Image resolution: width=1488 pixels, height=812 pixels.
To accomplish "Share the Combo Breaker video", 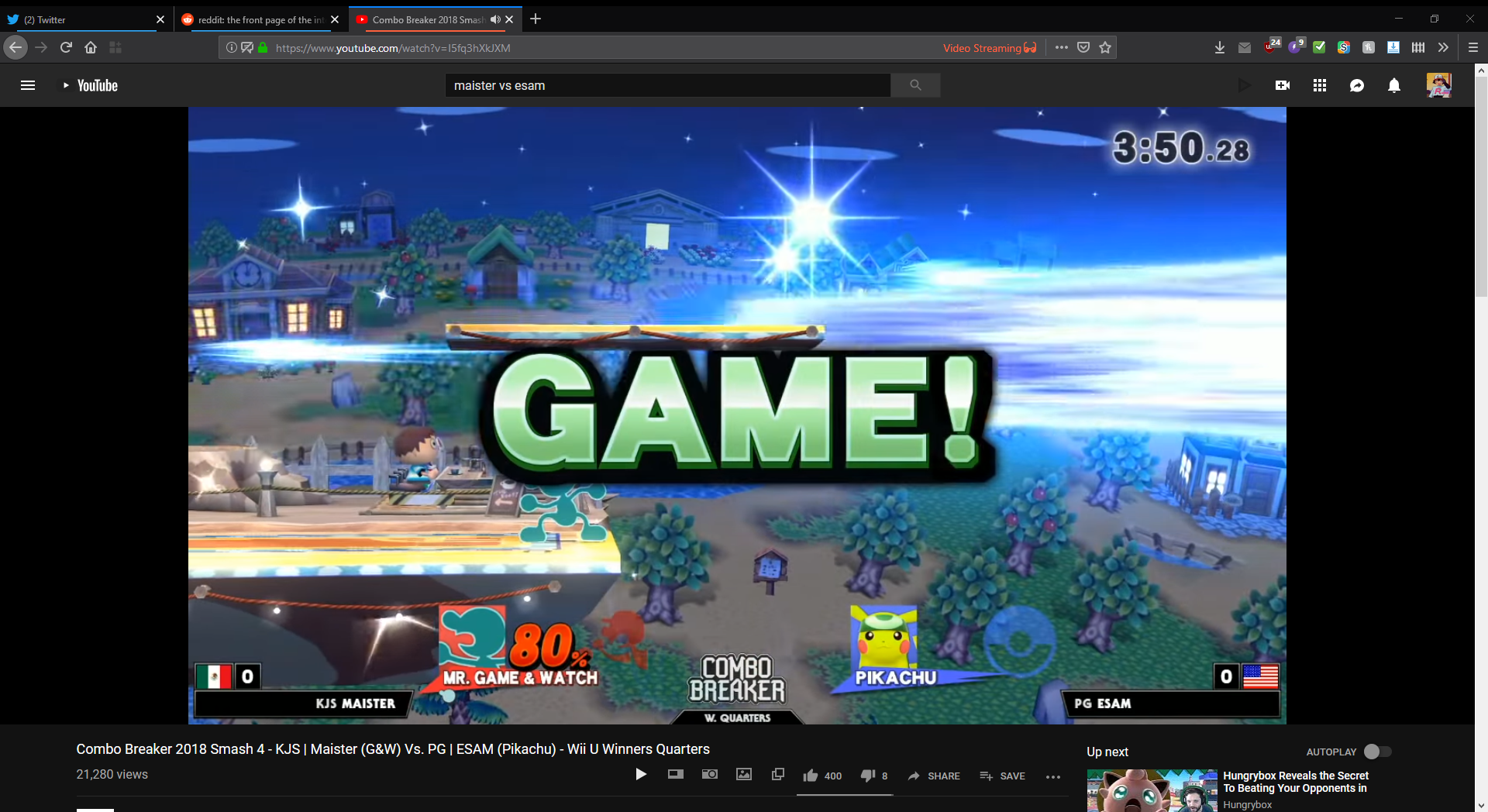I will click(x=934, y=776).
